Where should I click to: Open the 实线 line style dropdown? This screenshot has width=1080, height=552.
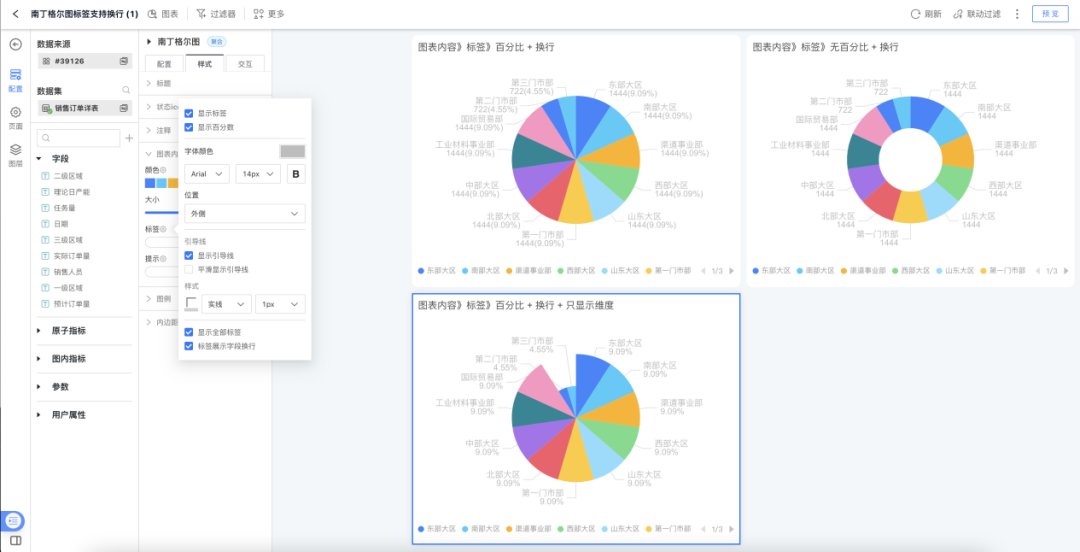point(227,304)
